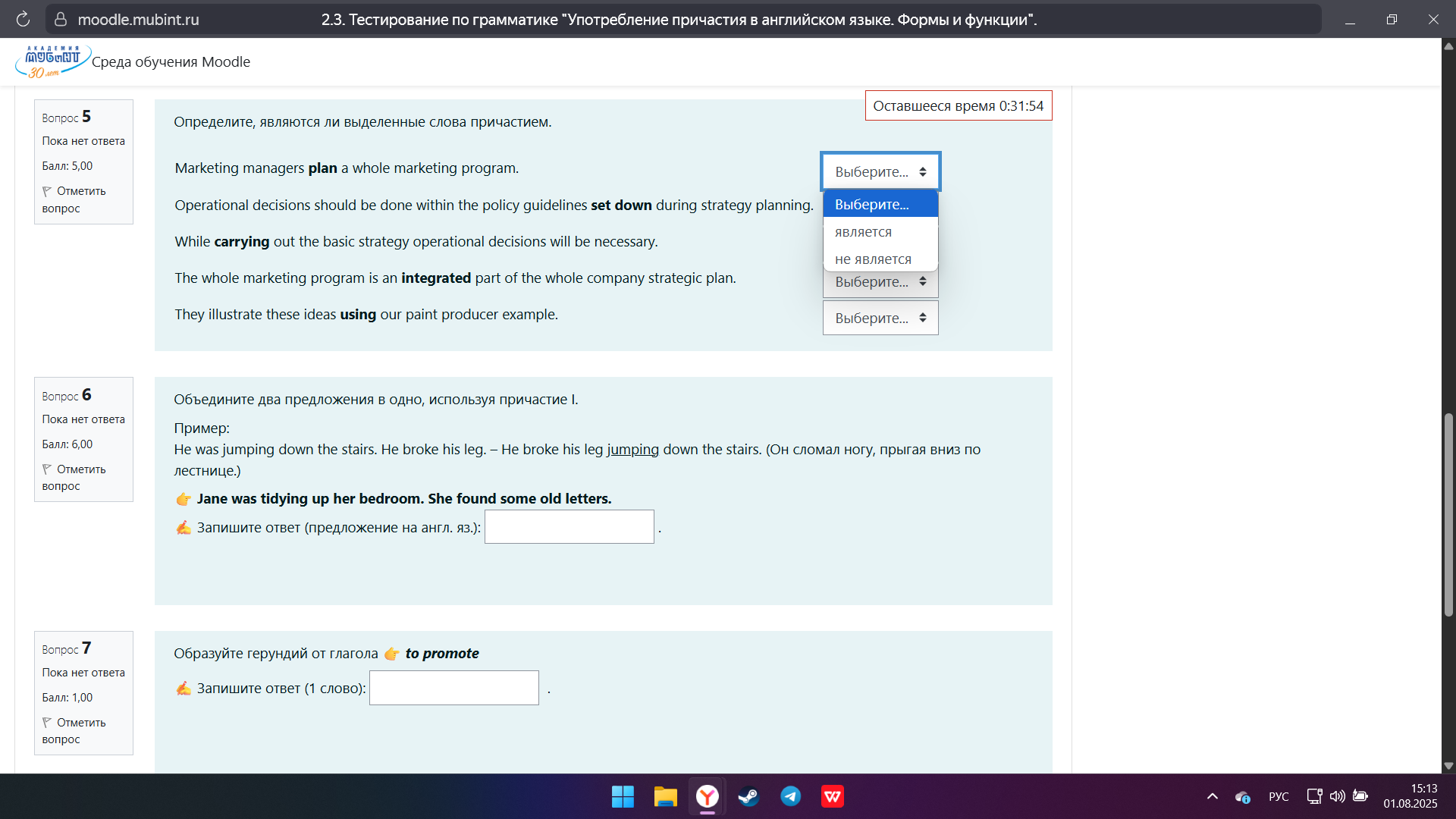Open Telegram from the taskbar
Image resolution: width=1456 pixels, height=819 pixels.
pos(790,796)
